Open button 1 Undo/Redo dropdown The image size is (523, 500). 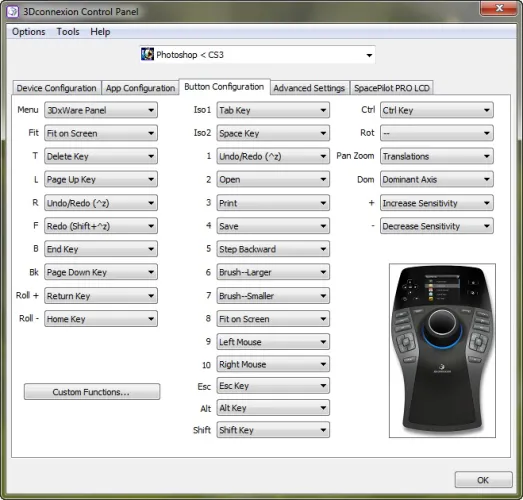(273, 156)
